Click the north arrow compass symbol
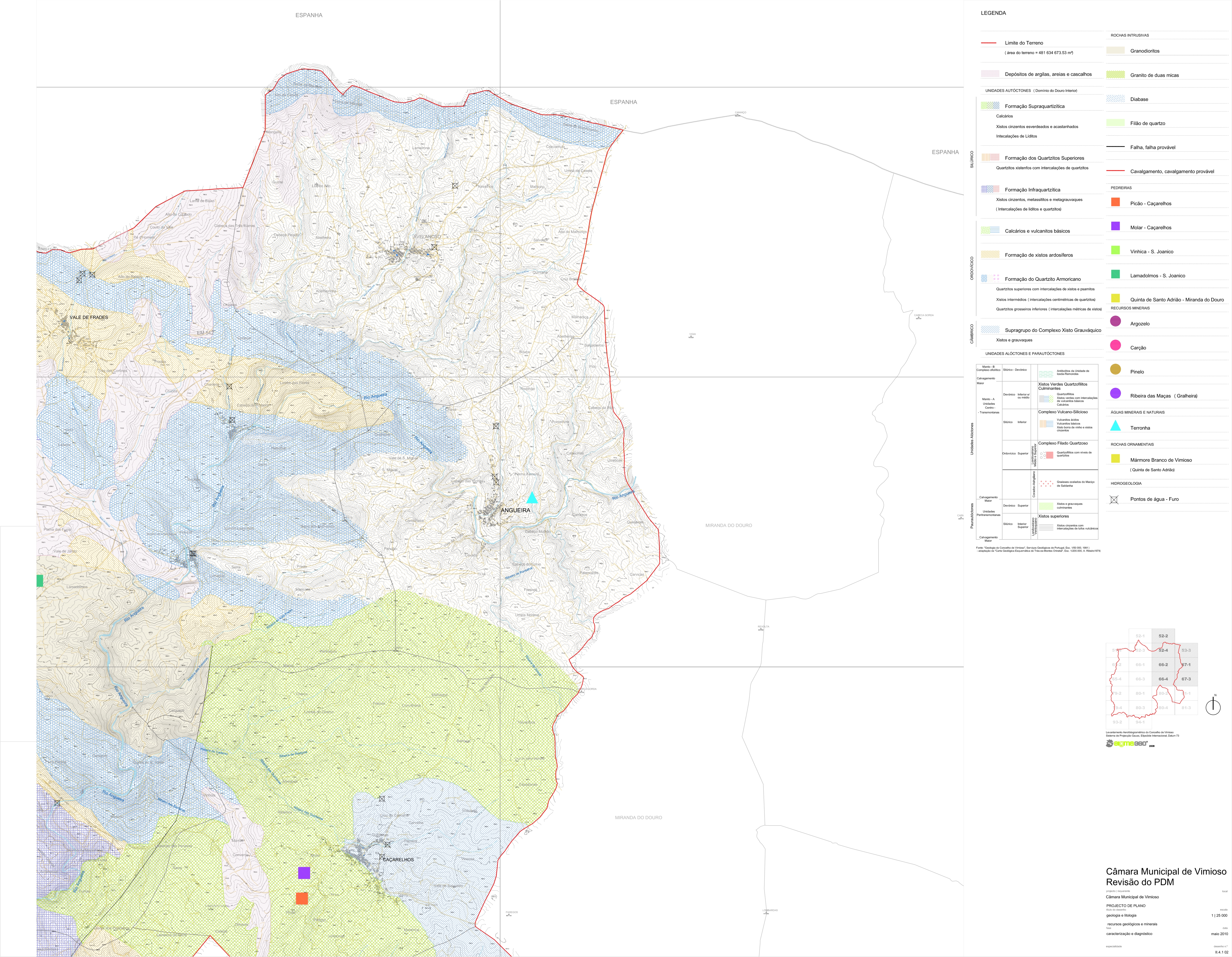Image resolution: width=1232 pixels, height=957 pixels. 1213,706
